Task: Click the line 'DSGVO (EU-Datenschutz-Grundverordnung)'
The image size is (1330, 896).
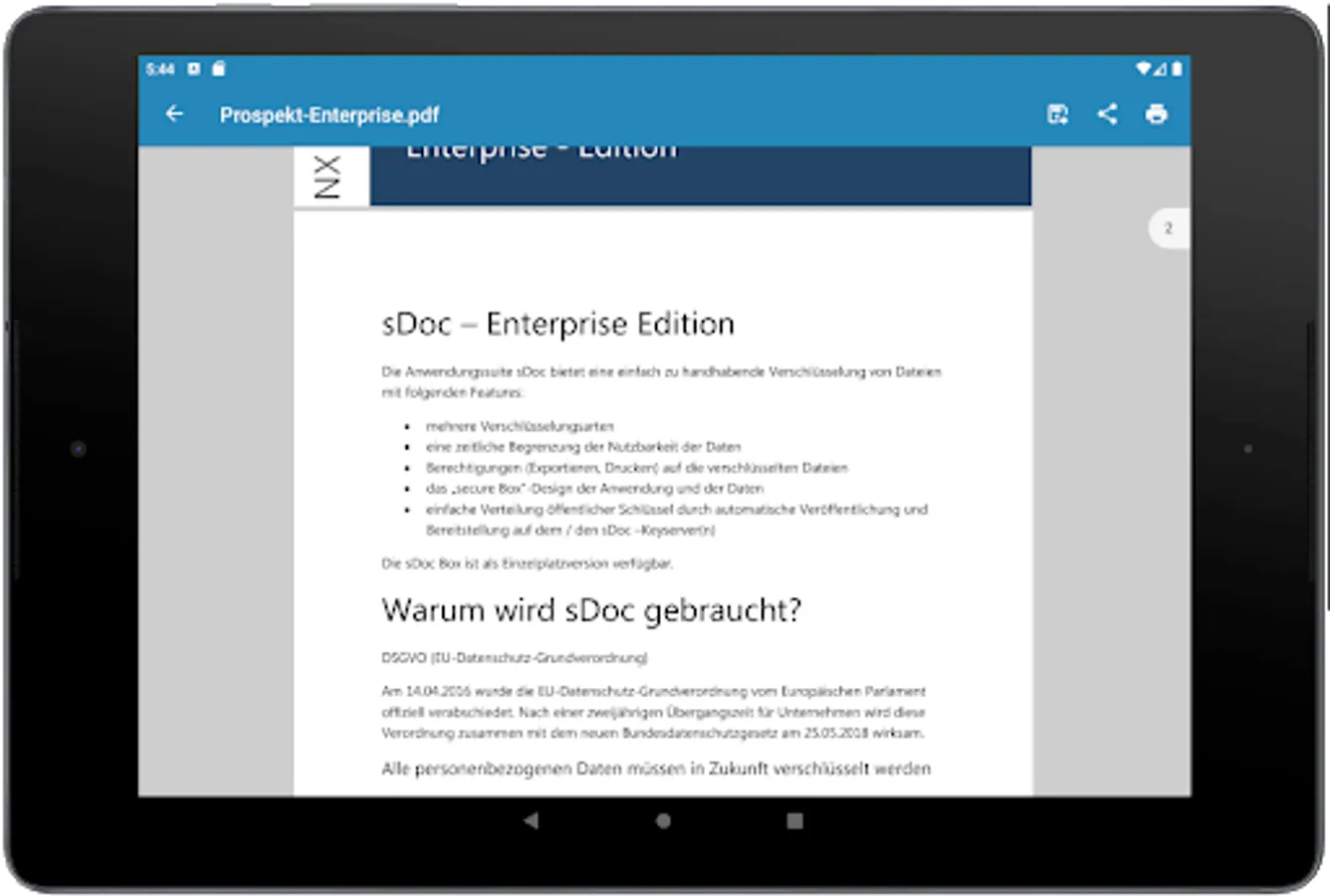Action: (515, 658)
